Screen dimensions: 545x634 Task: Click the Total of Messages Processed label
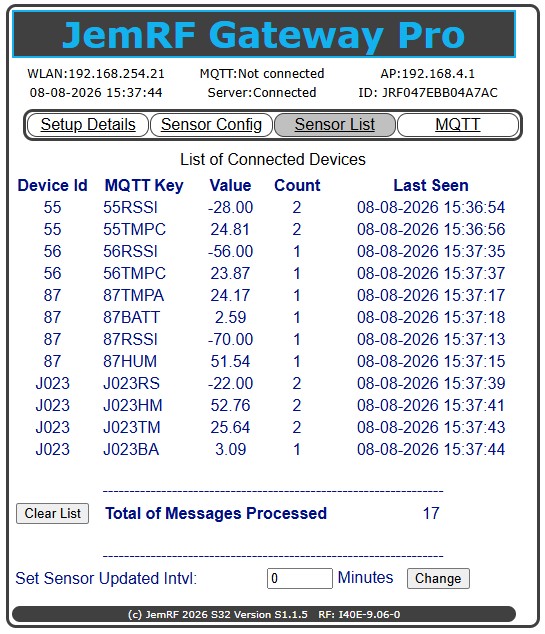click(x=216, y=514)
